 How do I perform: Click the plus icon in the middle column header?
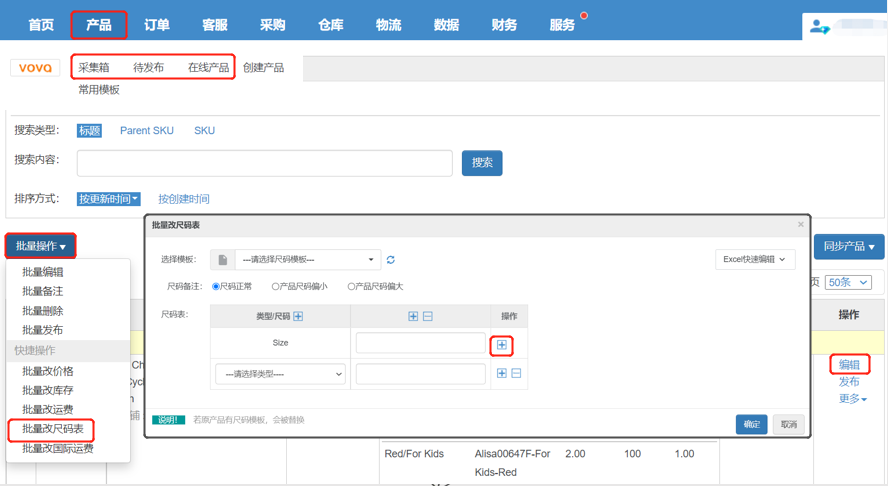413,316
